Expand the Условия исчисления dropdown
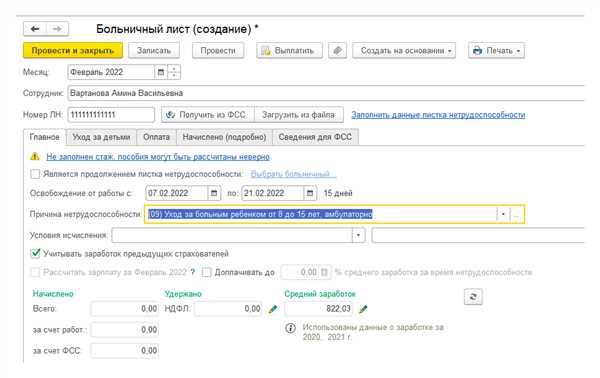This screenshot has width=600, height=378. pos(358,235)
